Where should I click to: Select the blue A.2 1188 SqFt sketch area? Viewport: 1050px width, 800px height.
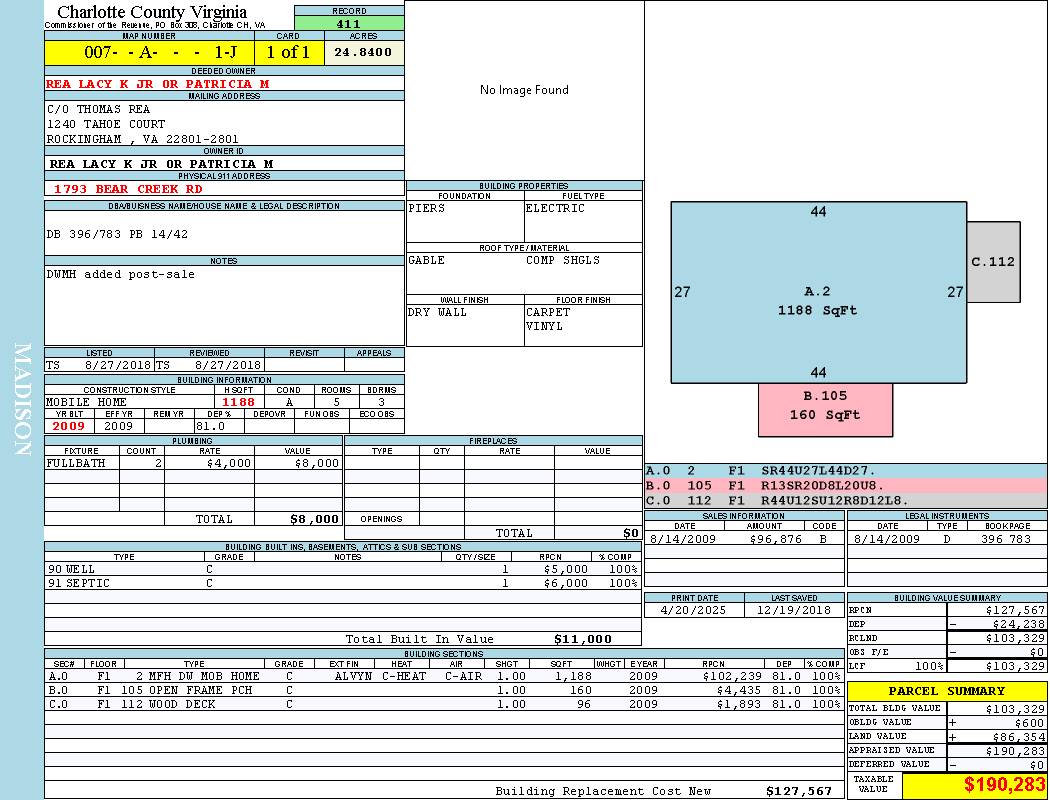[x=818, y=300]
